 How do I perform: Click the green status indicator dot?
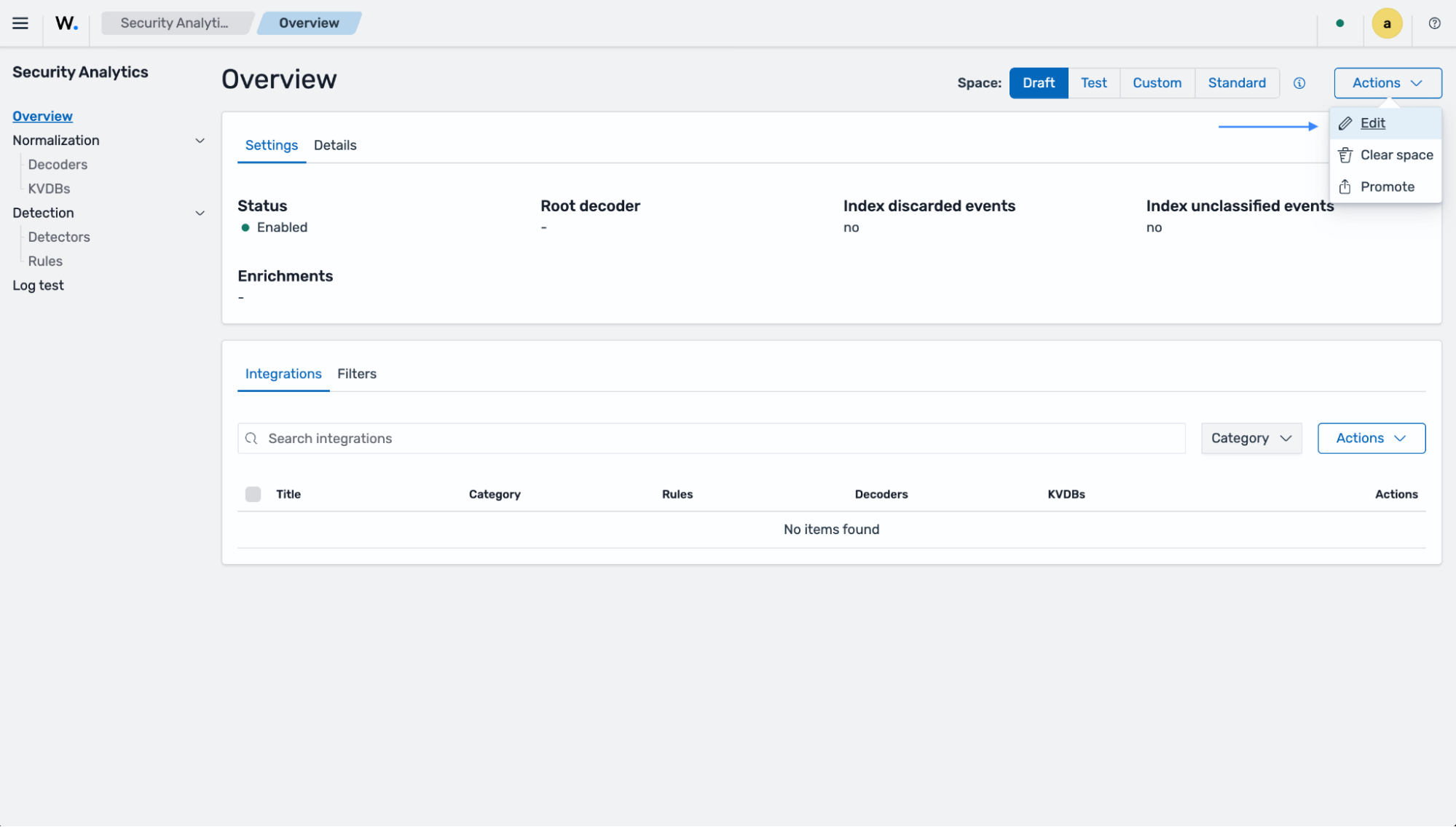[x=1339, y=23]
